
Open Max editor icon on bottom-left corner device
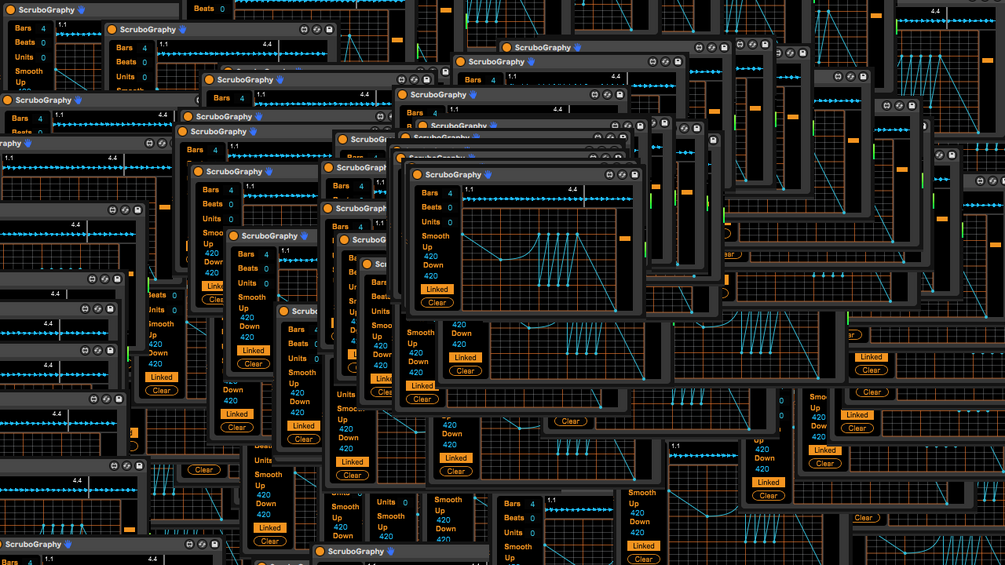pyautogui.click(x=189, y=544)
